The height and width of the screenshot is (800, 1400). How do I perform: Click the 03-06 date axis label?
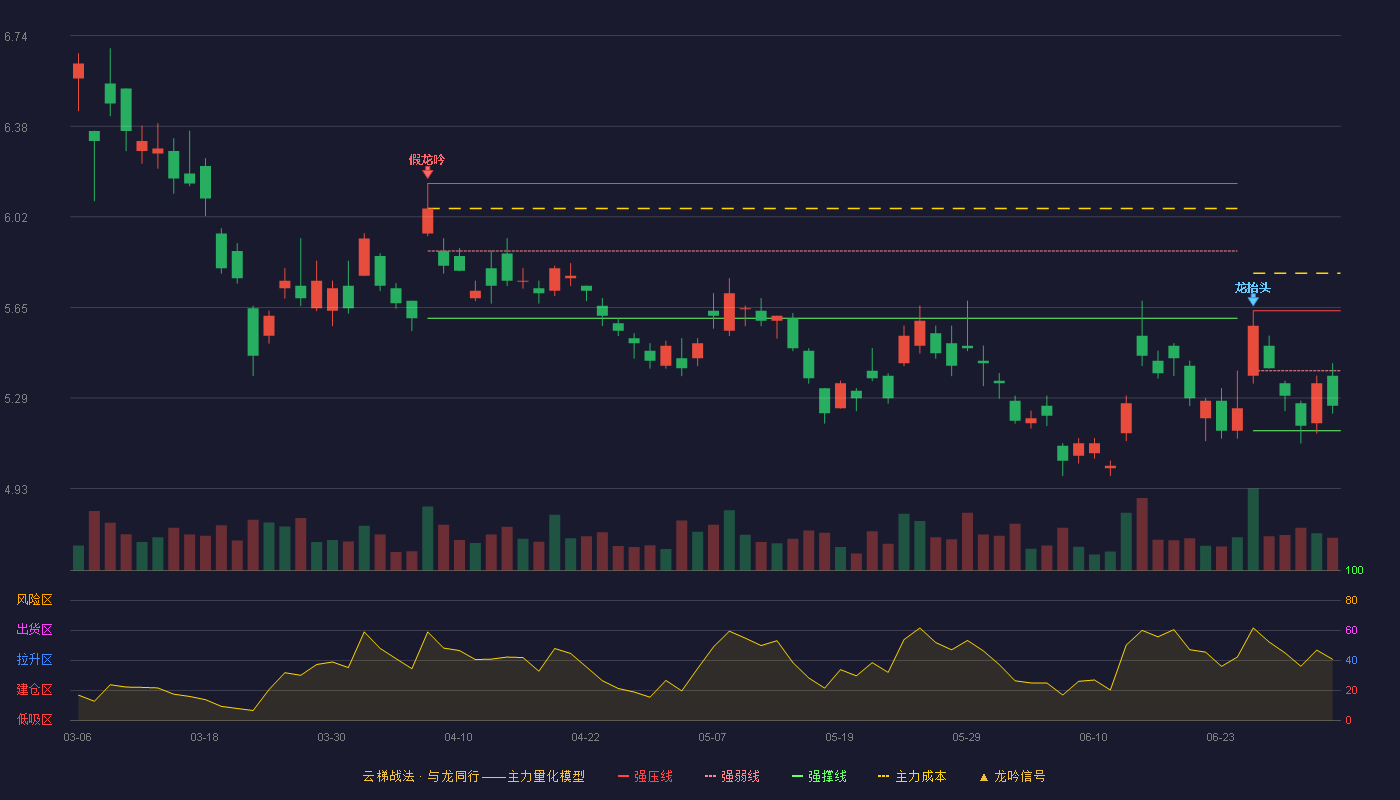[x=77, y=737]
